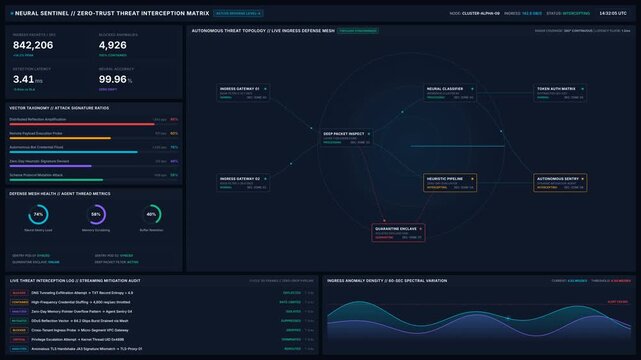Click amber status dot on Heuristic Pipeline node

tap(472, 179)
